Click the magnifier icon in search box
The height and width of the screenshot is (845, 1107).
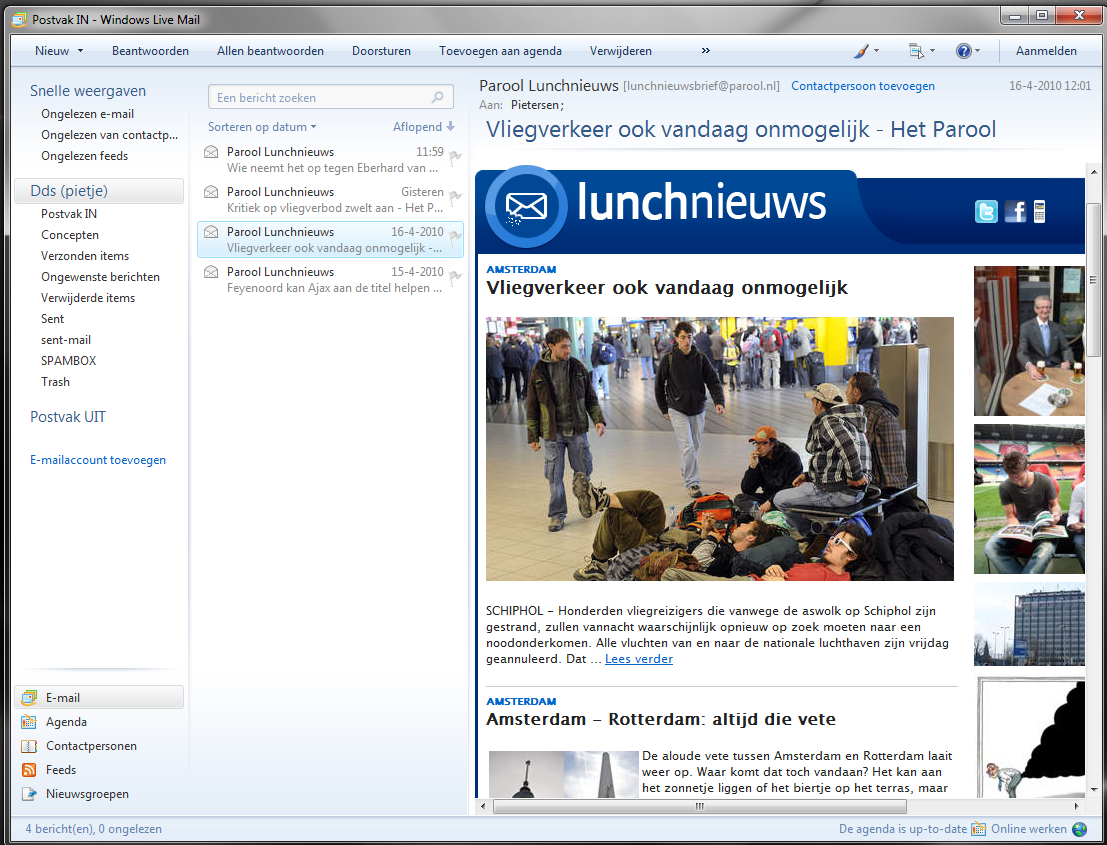(438, 97)
